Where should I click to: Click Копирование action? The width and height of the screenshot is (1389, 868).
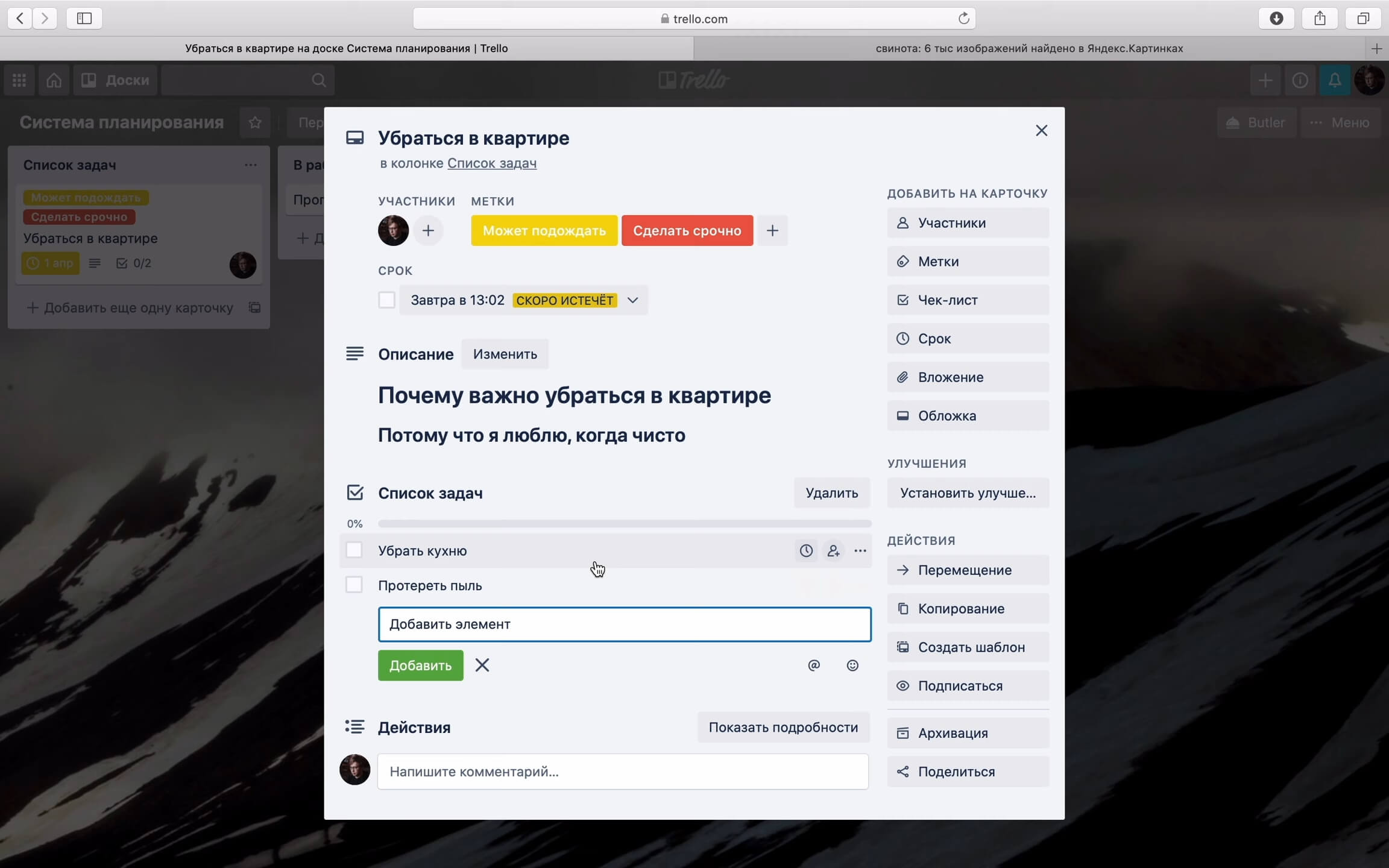(x=968, y=609)
